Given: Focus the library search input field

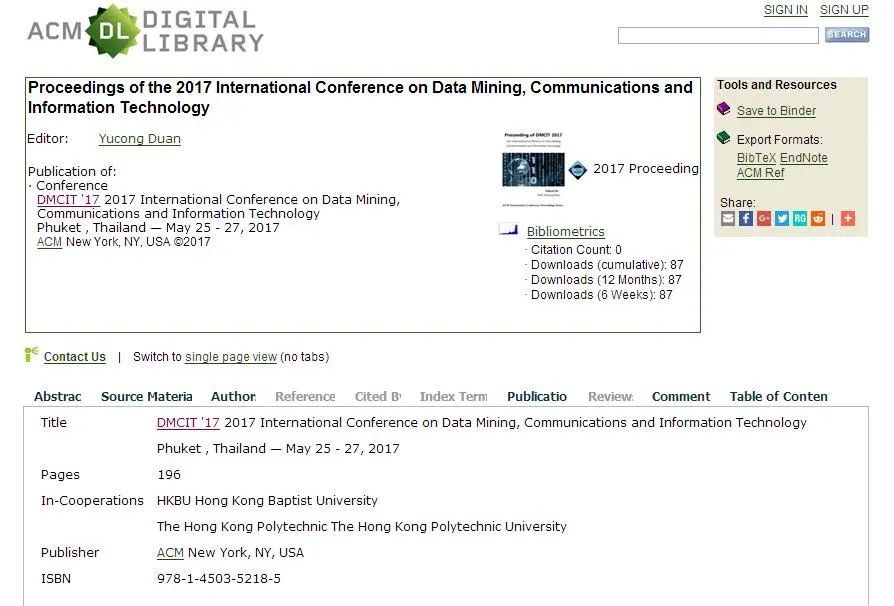Looking at the screenshot, I should click(x=718, y=35).
